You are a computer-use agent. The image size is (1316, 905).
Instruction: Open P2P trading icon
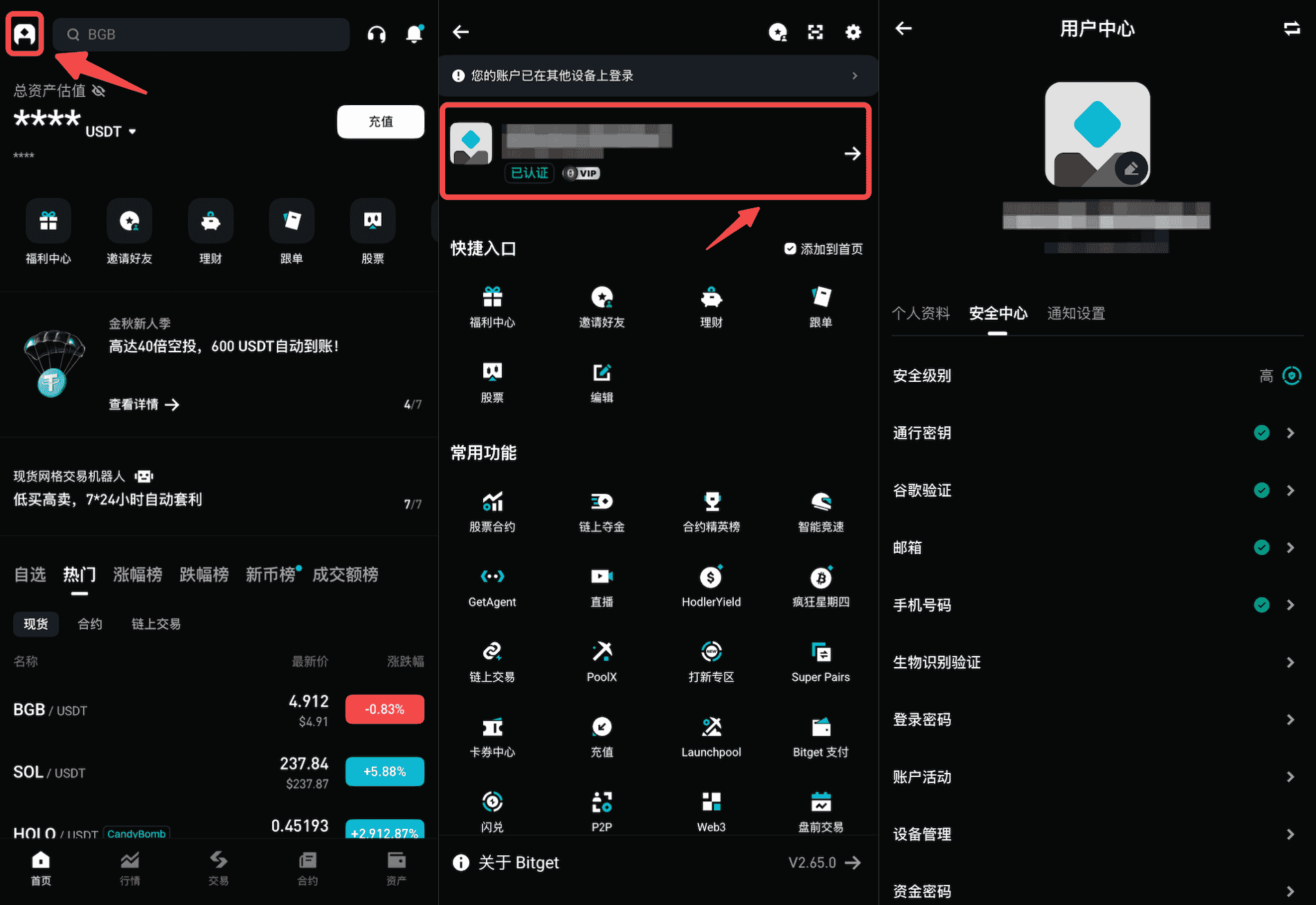(602, 801)
